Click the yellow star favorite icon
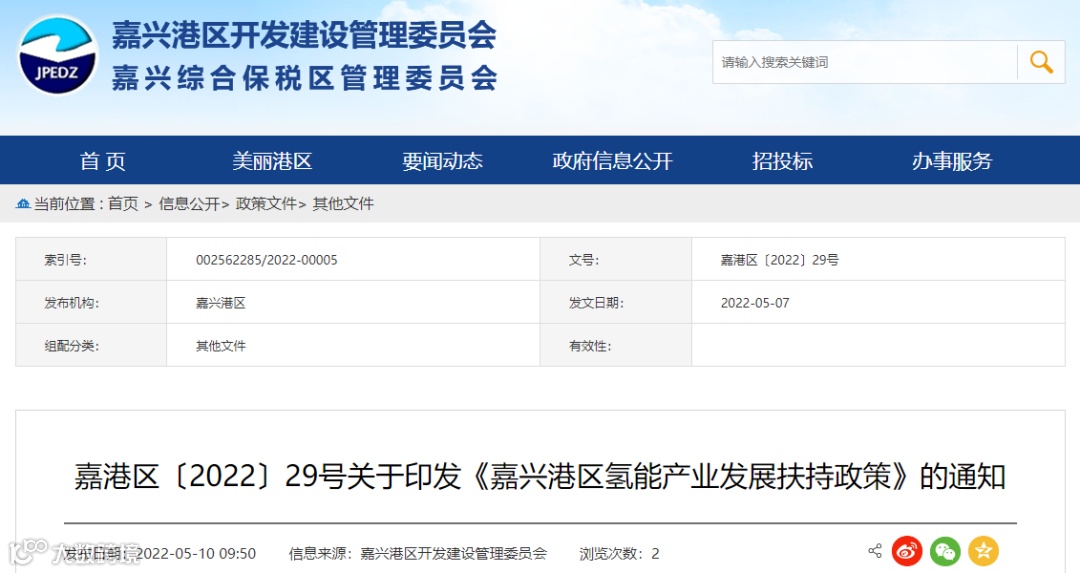 tap(983, 551)
